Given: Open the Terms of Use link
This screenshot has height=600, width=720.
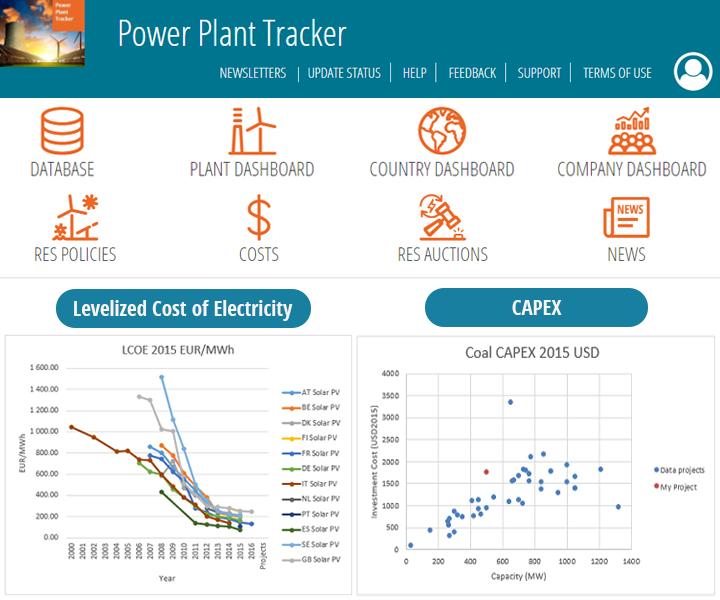Looking at the screenshot, I should 617,73.
